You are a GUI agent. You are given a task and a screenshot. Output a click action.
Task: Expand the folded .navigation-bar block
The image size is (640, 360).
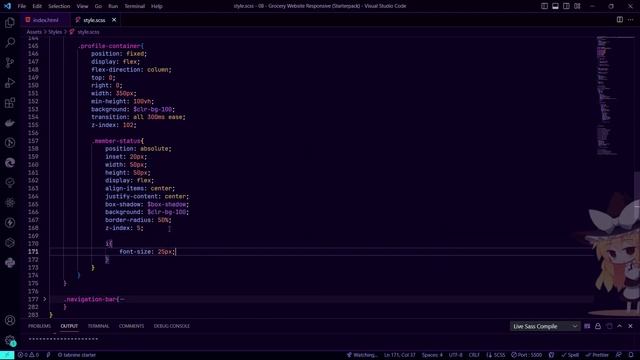[x=44, y=299]
